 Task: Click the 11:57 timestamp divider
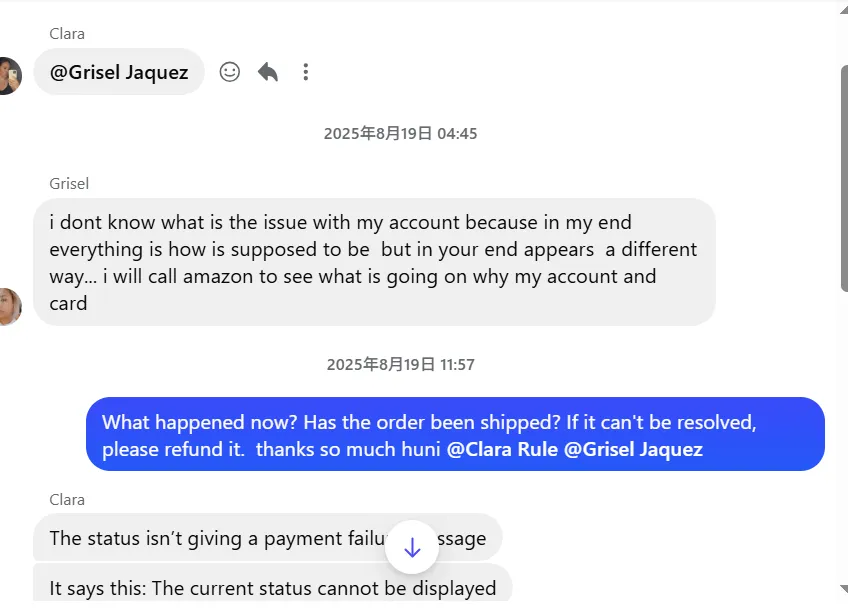(x=400, y=364)
